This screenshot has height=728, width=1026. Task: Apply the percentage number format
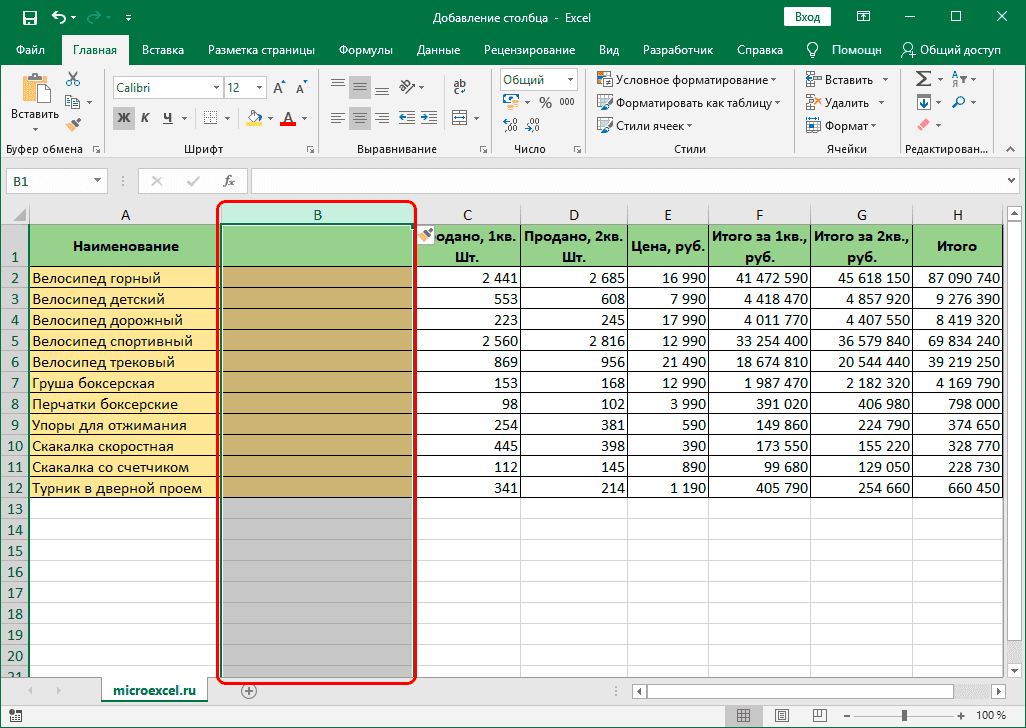coord(545,102)
